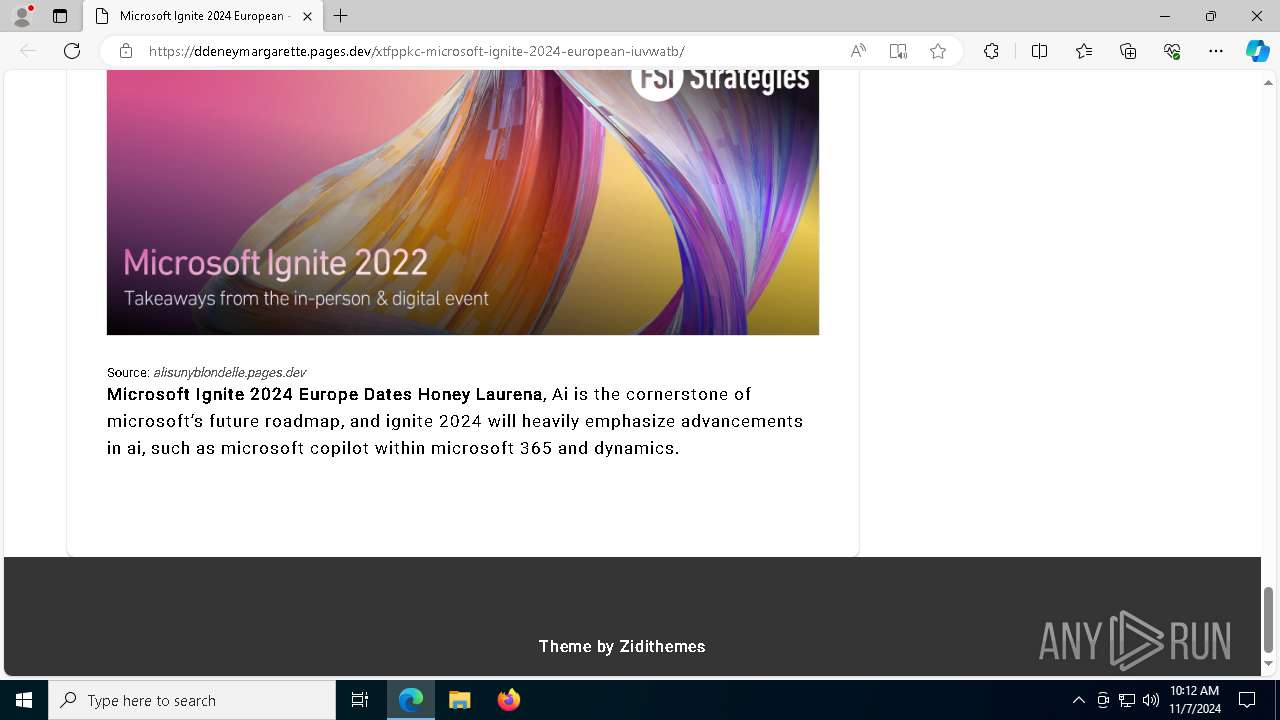Viewport: 1280px width, 720px height.
Task: Click the address bar URL
Action: pos(416,51)
